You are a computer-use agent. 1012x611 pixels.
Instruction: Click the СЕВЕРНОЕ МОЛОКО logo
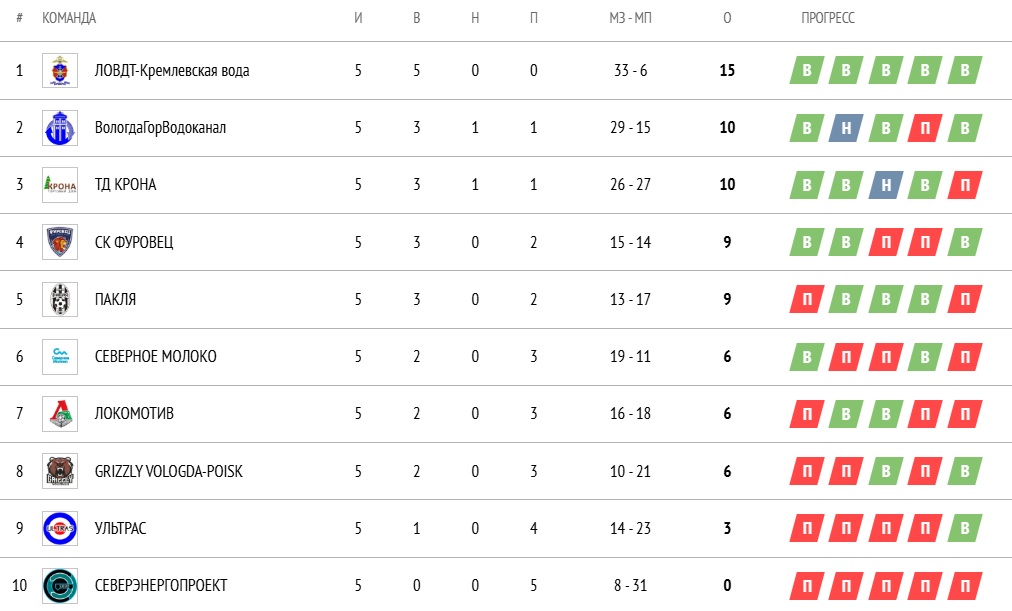point(59,357)
